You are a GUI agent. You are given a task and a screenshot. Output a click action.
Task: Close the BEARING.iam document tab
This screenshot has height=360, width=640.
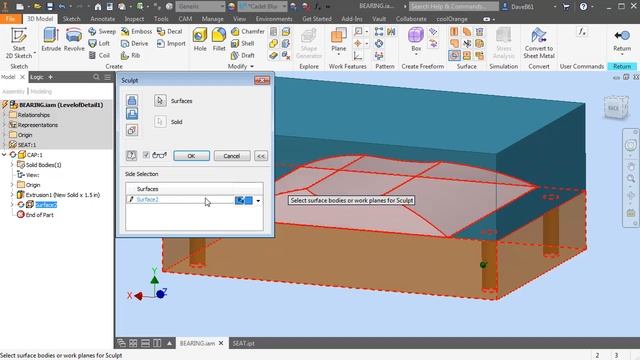point(221,343)
